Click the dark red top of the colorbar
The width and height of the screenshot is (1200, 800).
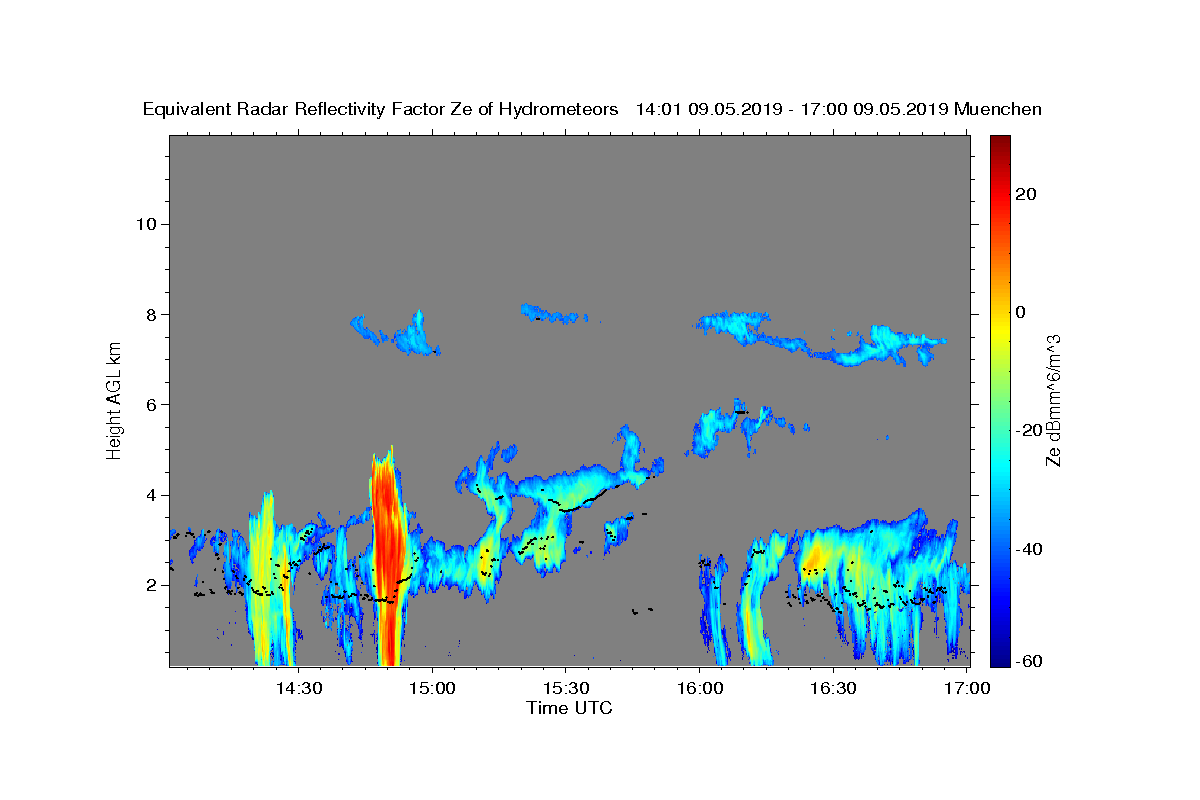[999, 145]
